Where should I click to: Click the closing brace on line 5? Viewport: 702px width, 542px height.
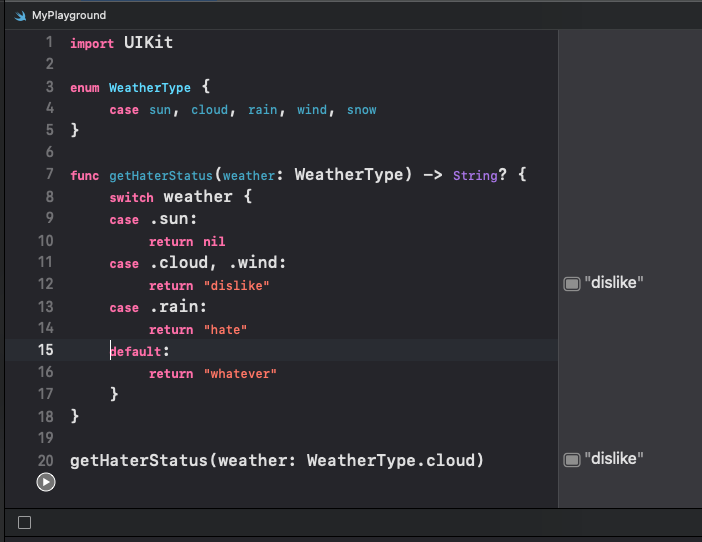(x=75, y=130)
